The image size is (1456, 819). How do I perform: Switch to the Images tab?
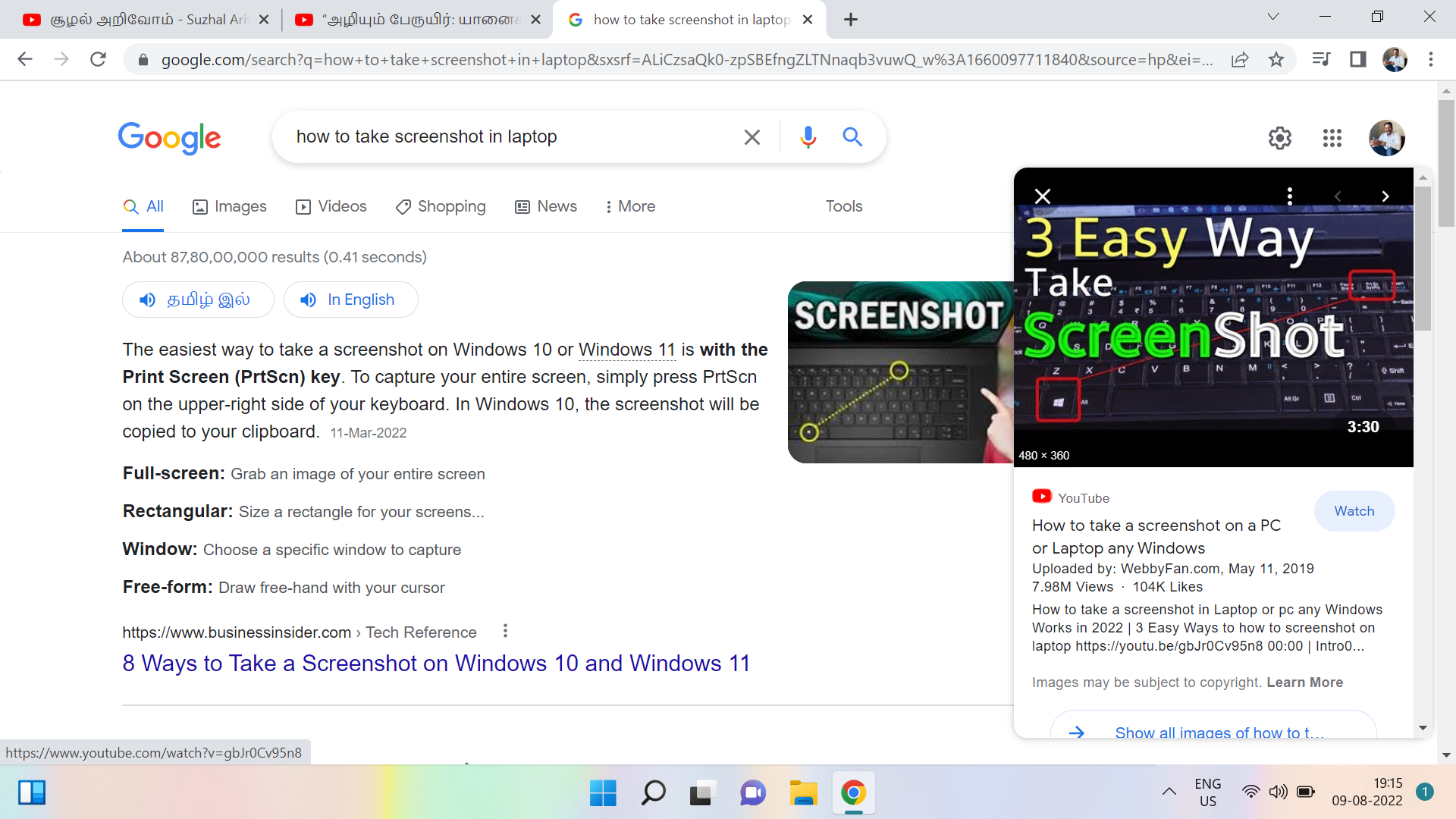(x=230, y=206)
